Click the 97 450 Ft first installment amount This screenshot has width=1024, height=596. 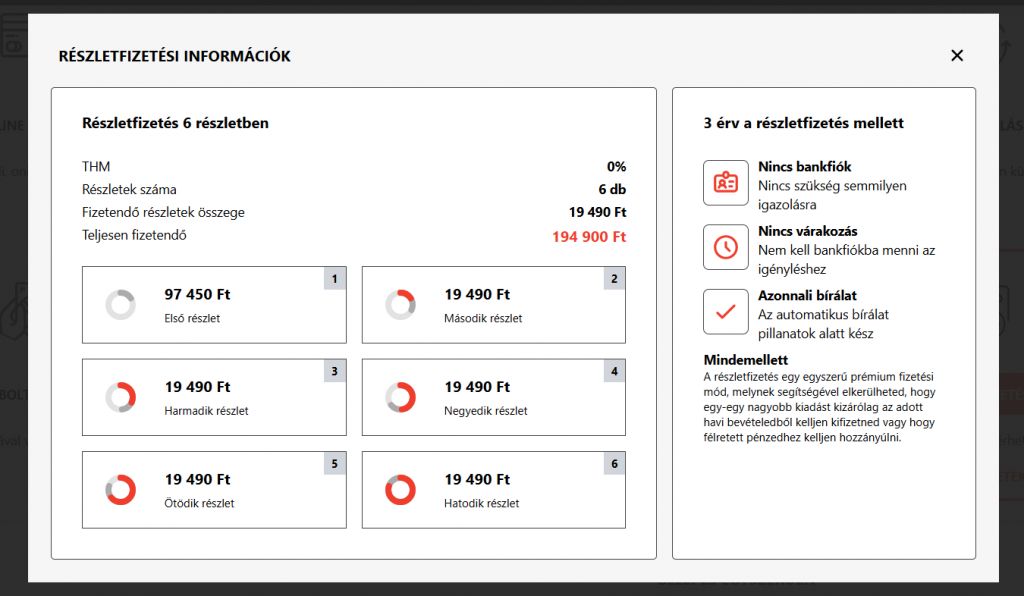(197, 295)
